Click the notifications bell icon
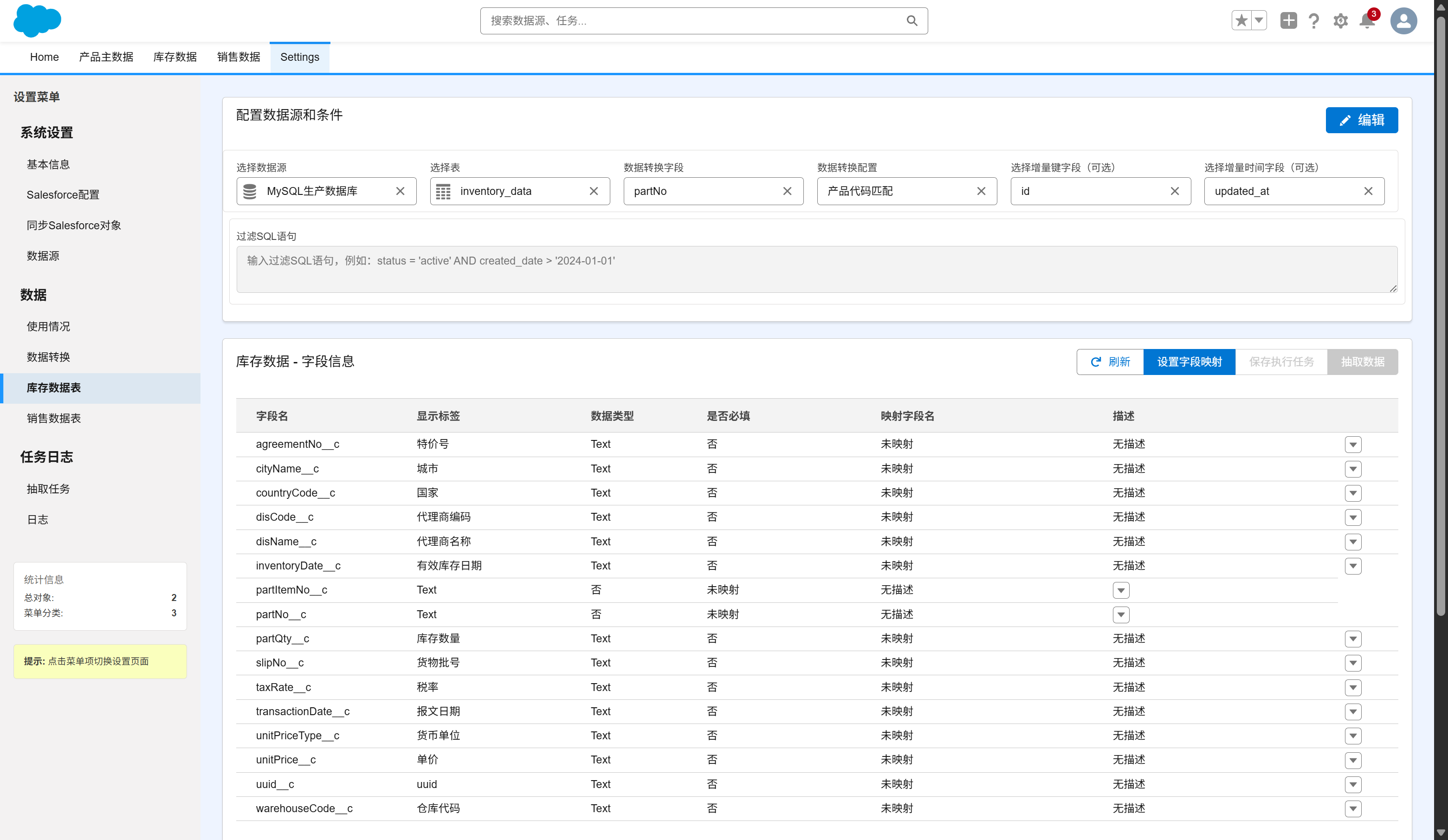Image resolution: width=1448 pixels, height=840 pixels. click(1367, 21)
